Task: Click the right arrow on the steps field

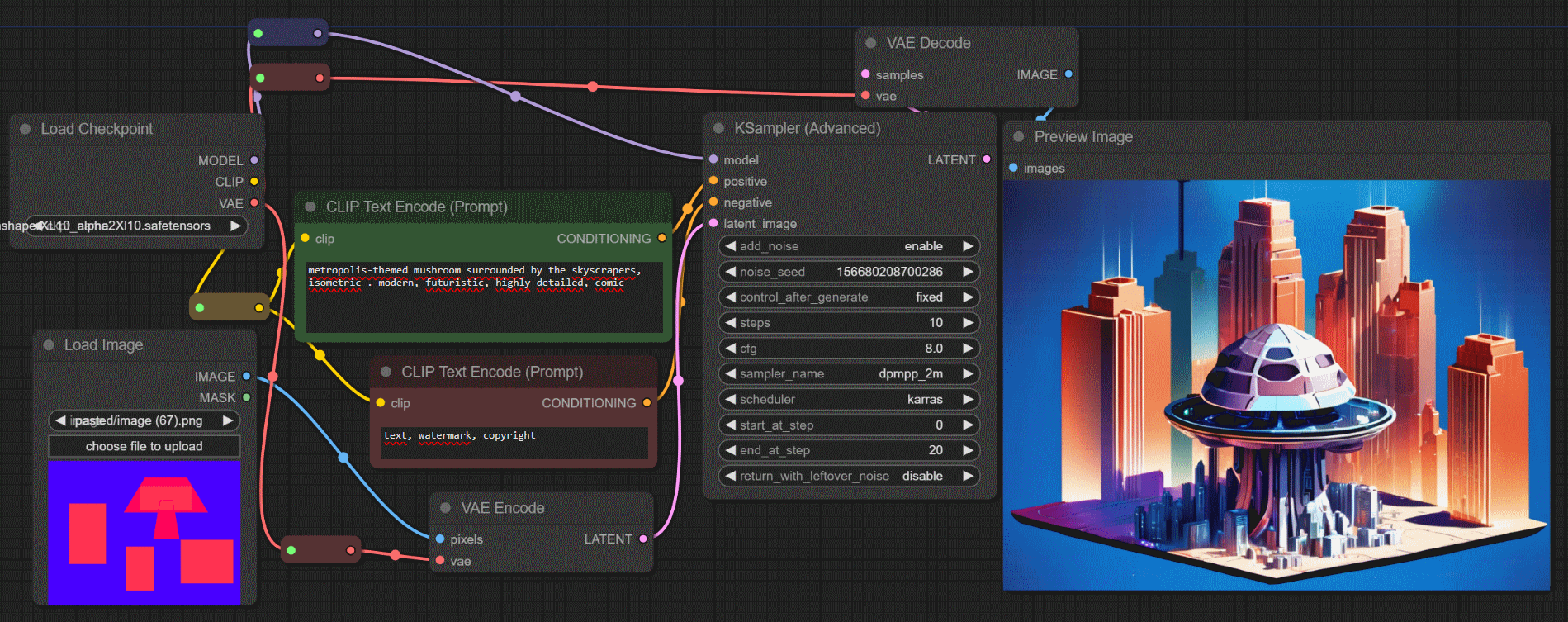Action: coord(968,322)
